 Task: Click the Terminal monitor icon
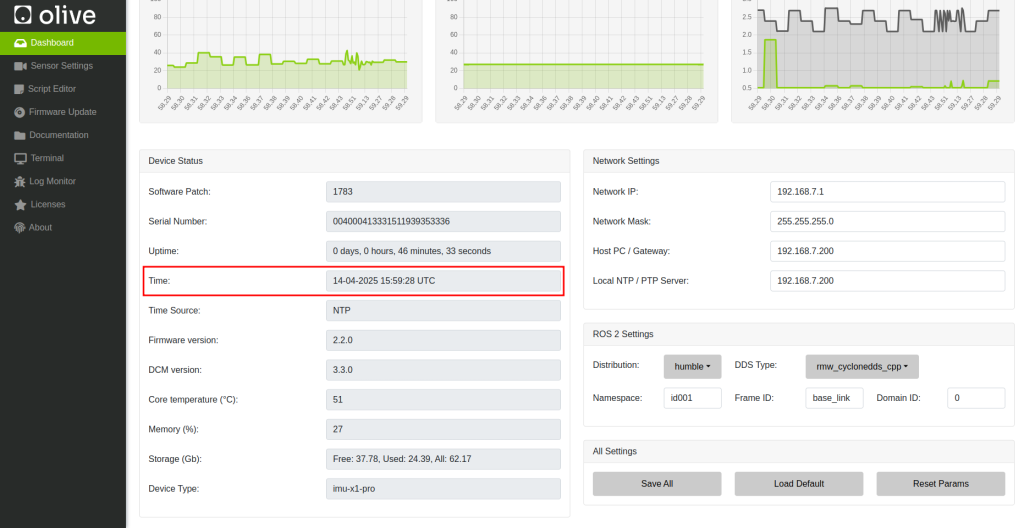click(20, 158)
